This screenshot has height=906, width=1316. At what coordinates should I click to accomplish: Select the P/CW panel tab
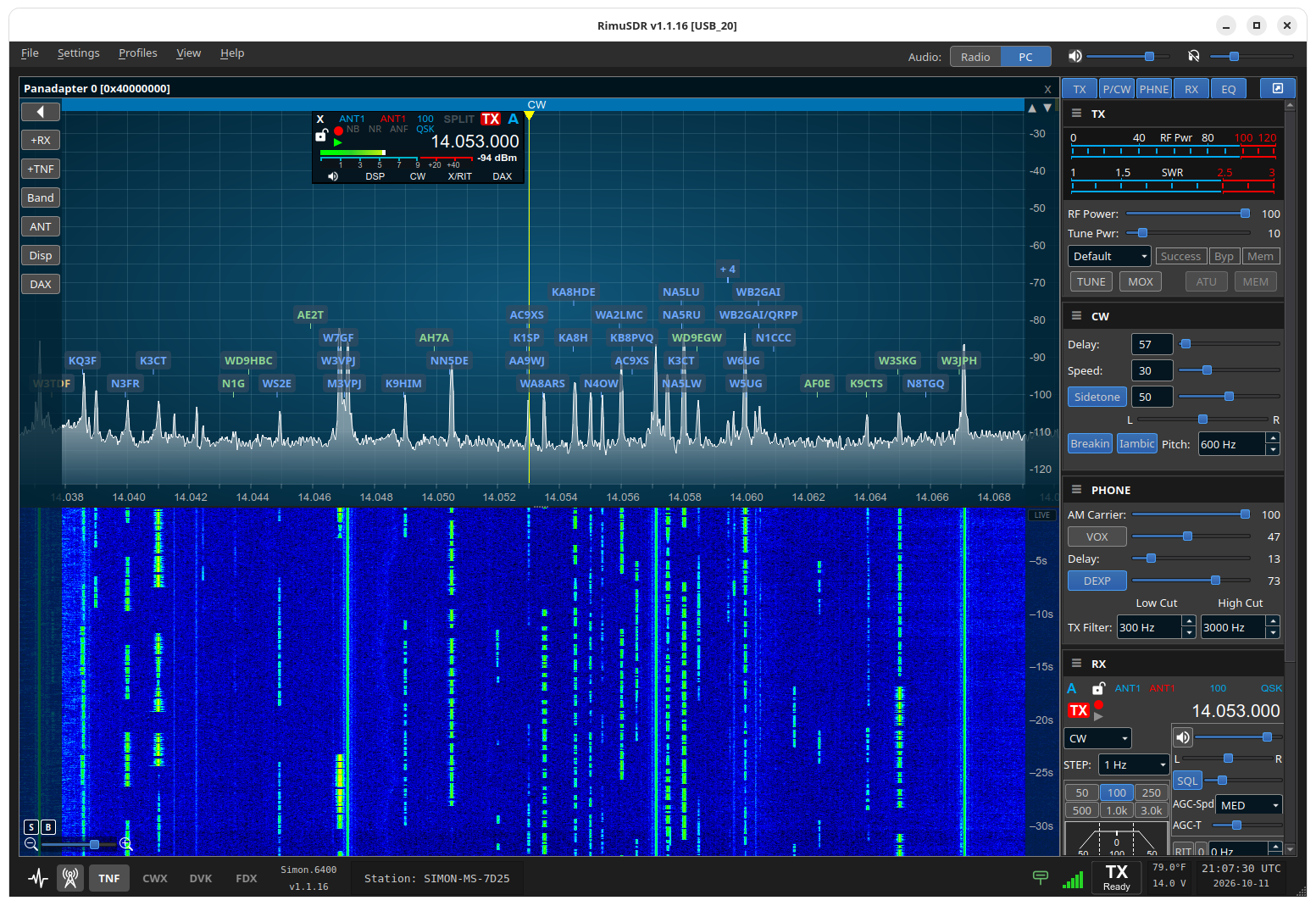coord(1117,89)
